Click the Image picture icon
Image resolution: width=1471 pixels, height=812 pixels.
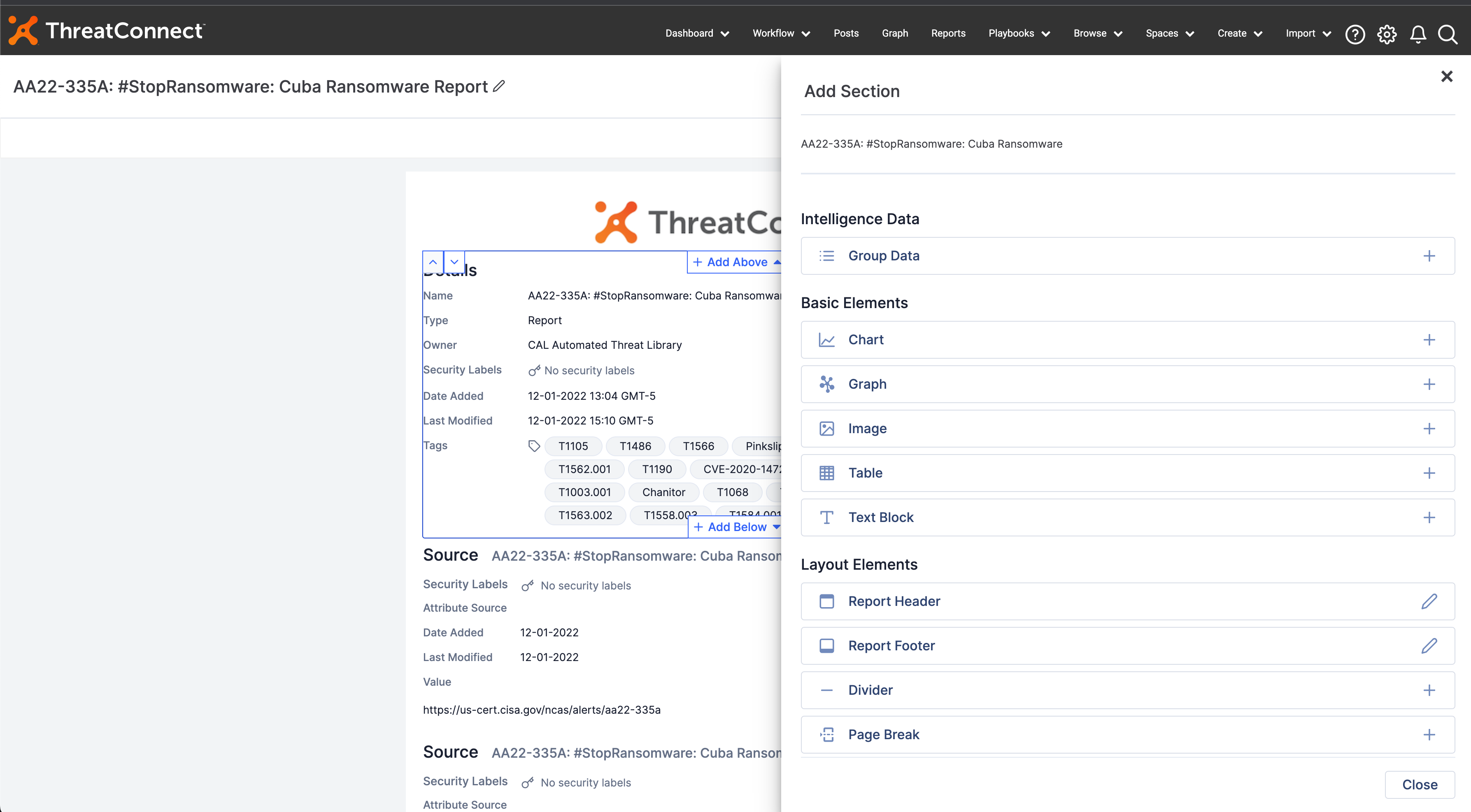[x=826, y=429]
